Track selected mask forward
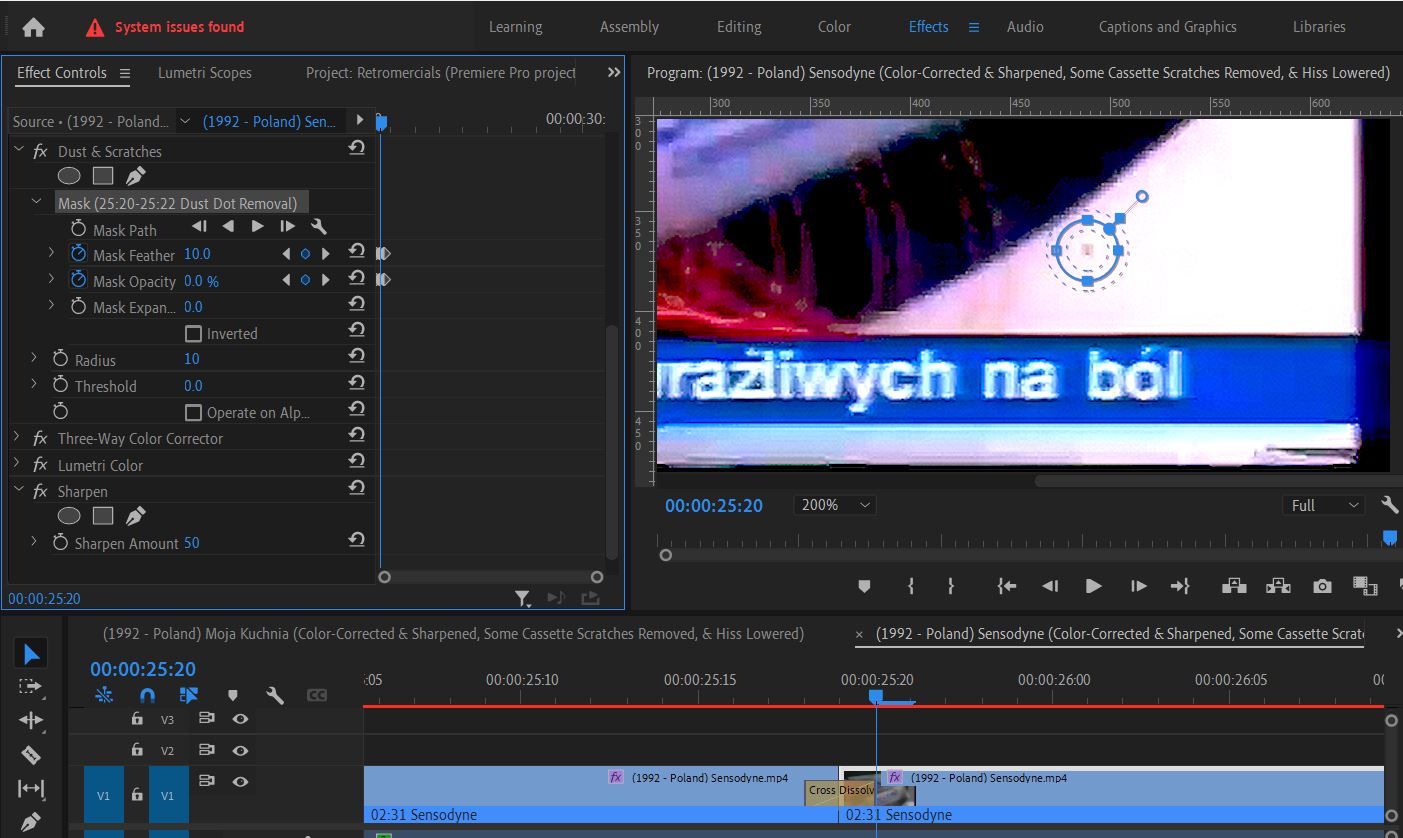This screenshot has width=1403, height=838. point(257,227)
